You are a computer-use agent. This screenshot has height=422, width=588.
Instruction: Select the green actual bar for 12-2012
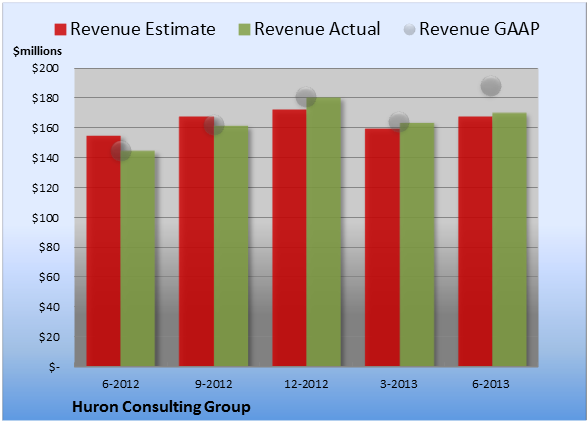[x=324, y=232]
